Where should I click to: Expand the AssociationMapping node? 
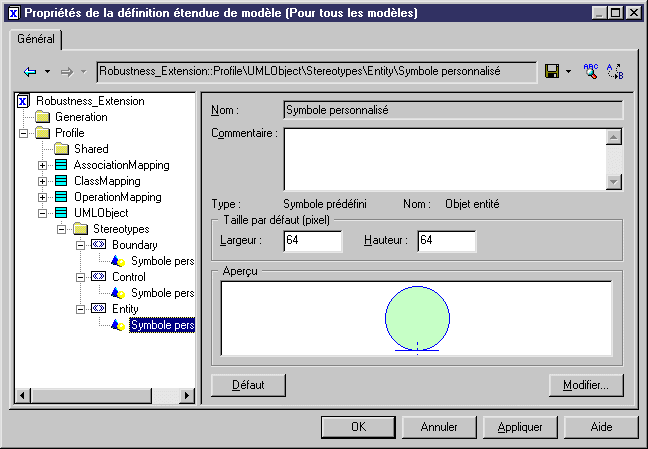(42, 165)
